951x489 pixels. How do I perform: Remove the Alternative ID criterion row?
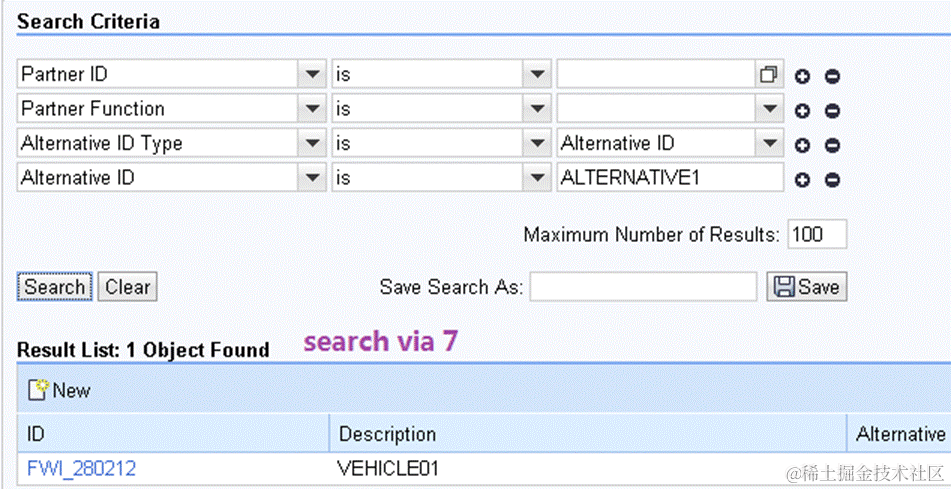coord(832,180)
